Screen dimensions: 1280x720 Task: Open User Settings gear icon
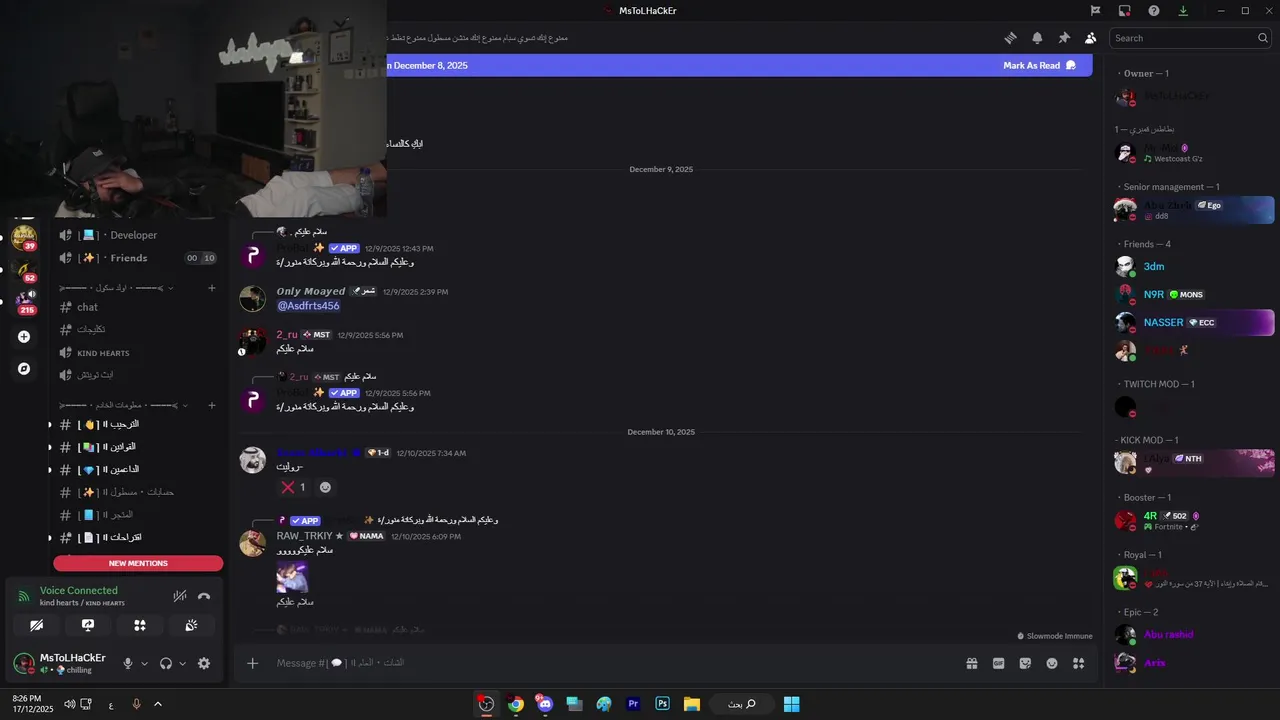pyautogui.click(x=204, y=663)
